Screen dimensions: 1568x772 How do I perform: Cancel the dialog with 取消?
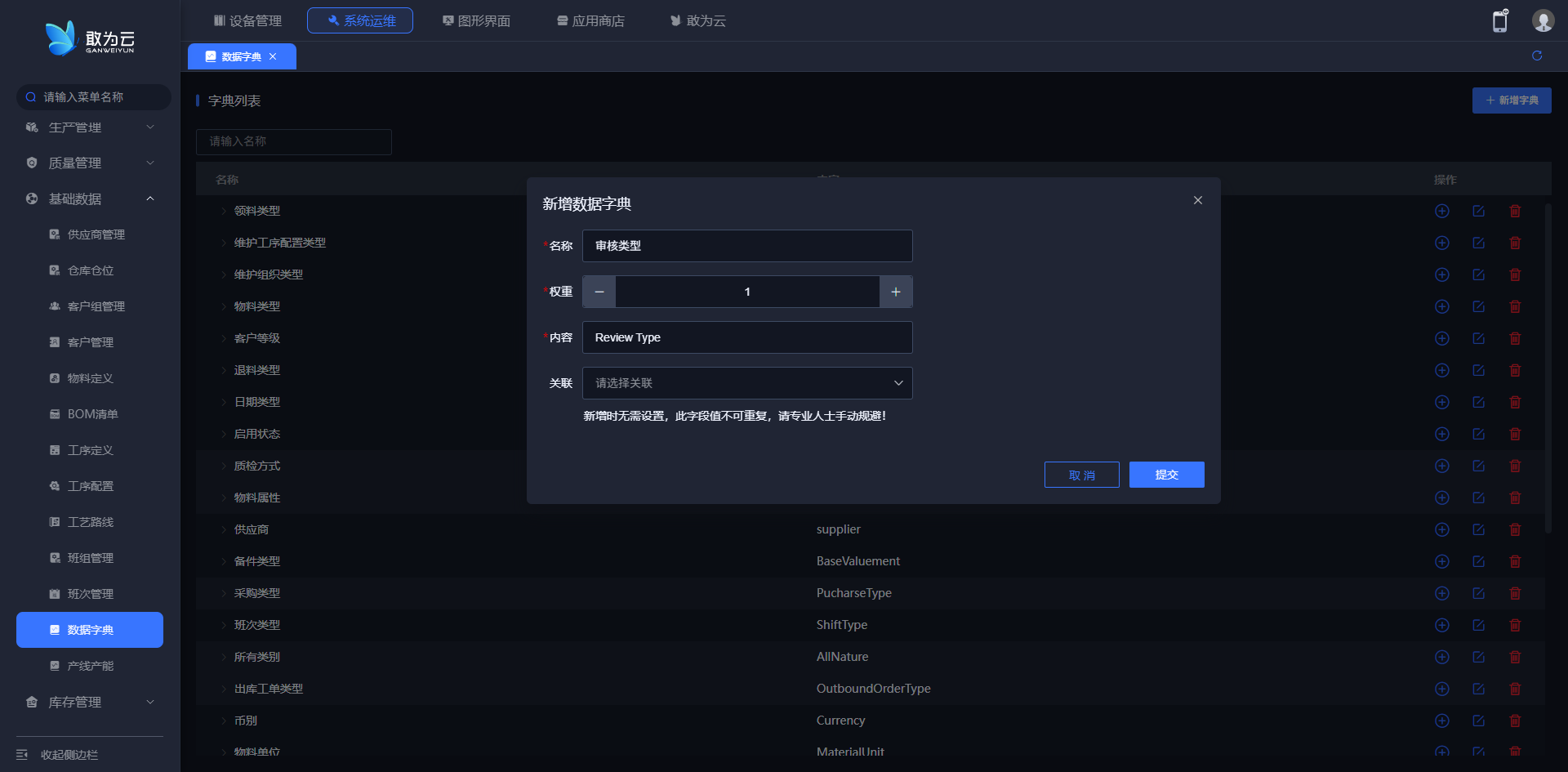[1081, 475]
